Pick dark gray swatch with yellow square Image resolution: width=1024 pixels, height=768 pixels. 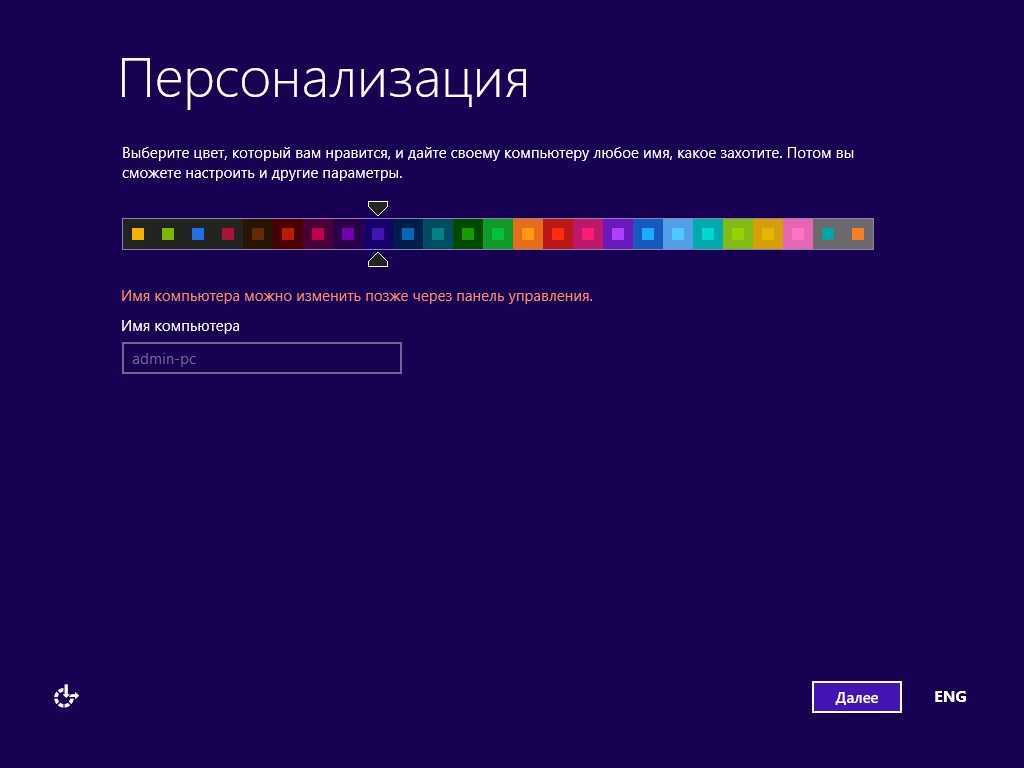[138, 234]
